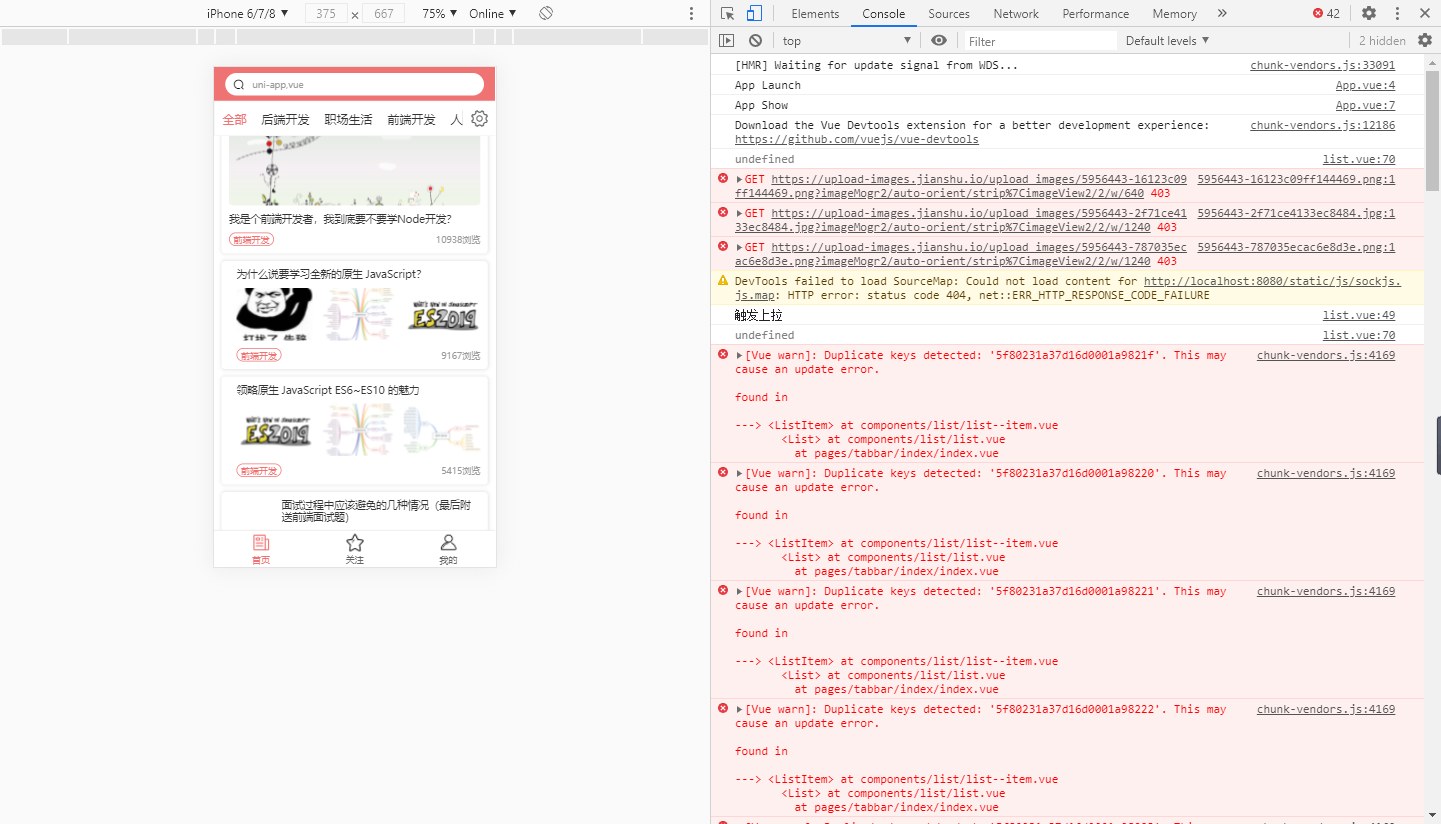
Task: Click the search magnifier icon in app
Action: [239, 85]
